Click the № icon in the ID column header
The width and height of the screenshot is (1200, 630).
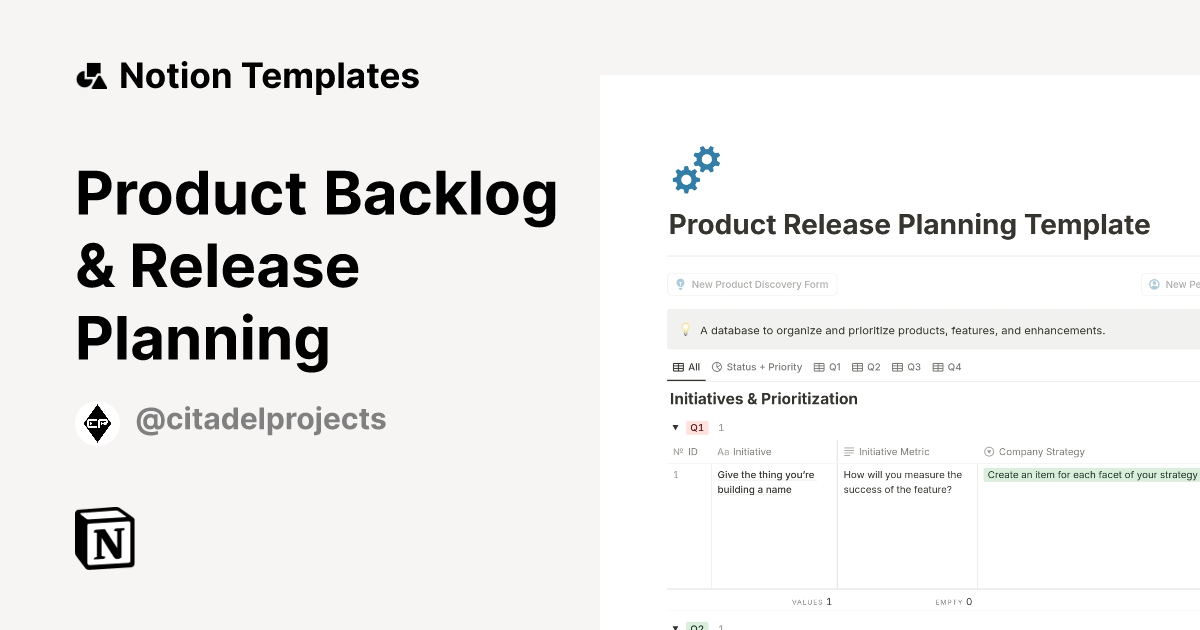tap(676, 451)
